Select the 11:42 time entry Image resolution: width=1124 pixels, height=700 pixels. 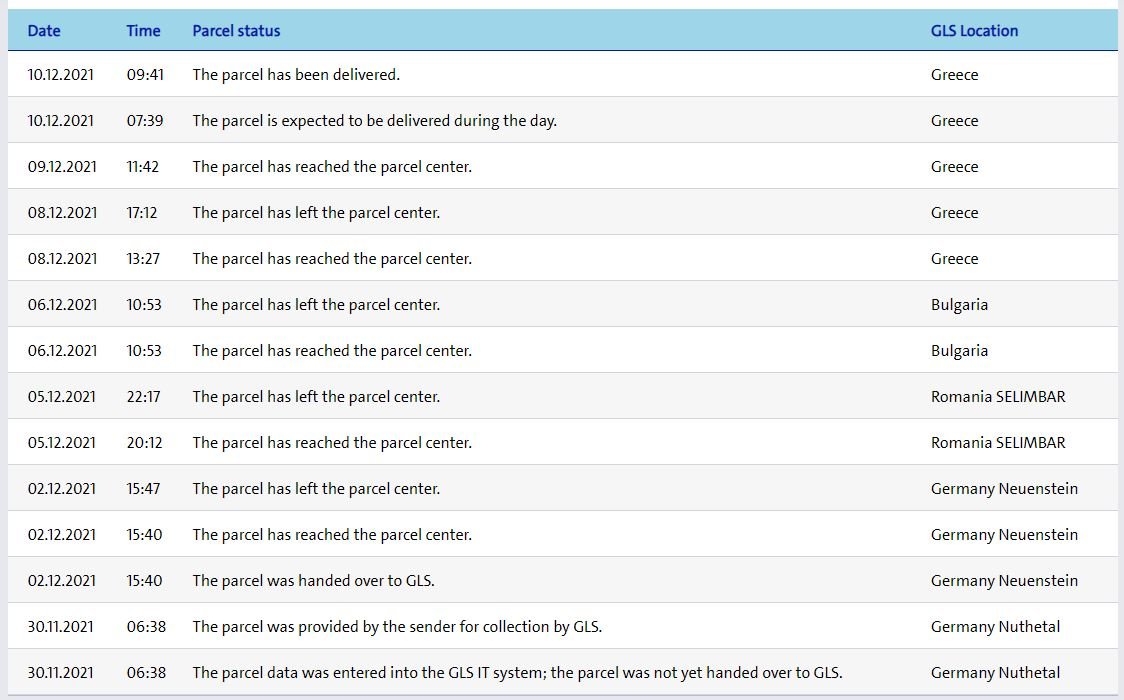click(x=143, y=166)
